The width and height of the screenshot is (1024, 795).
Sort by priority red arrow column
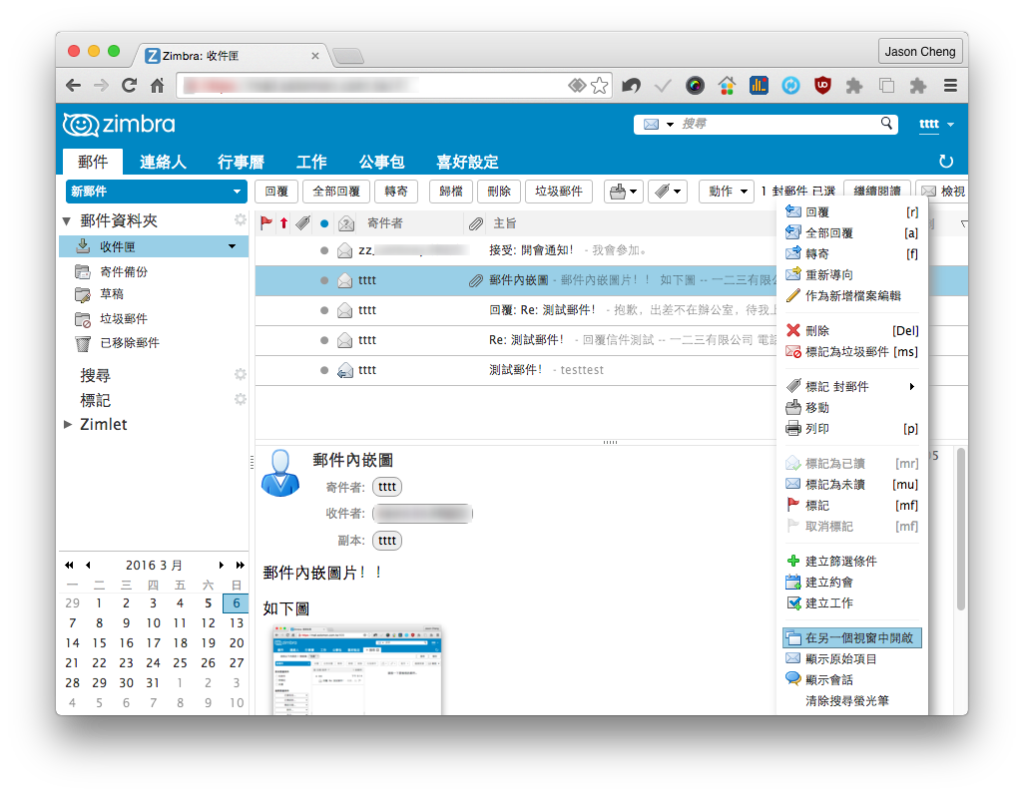coord(283,223)
